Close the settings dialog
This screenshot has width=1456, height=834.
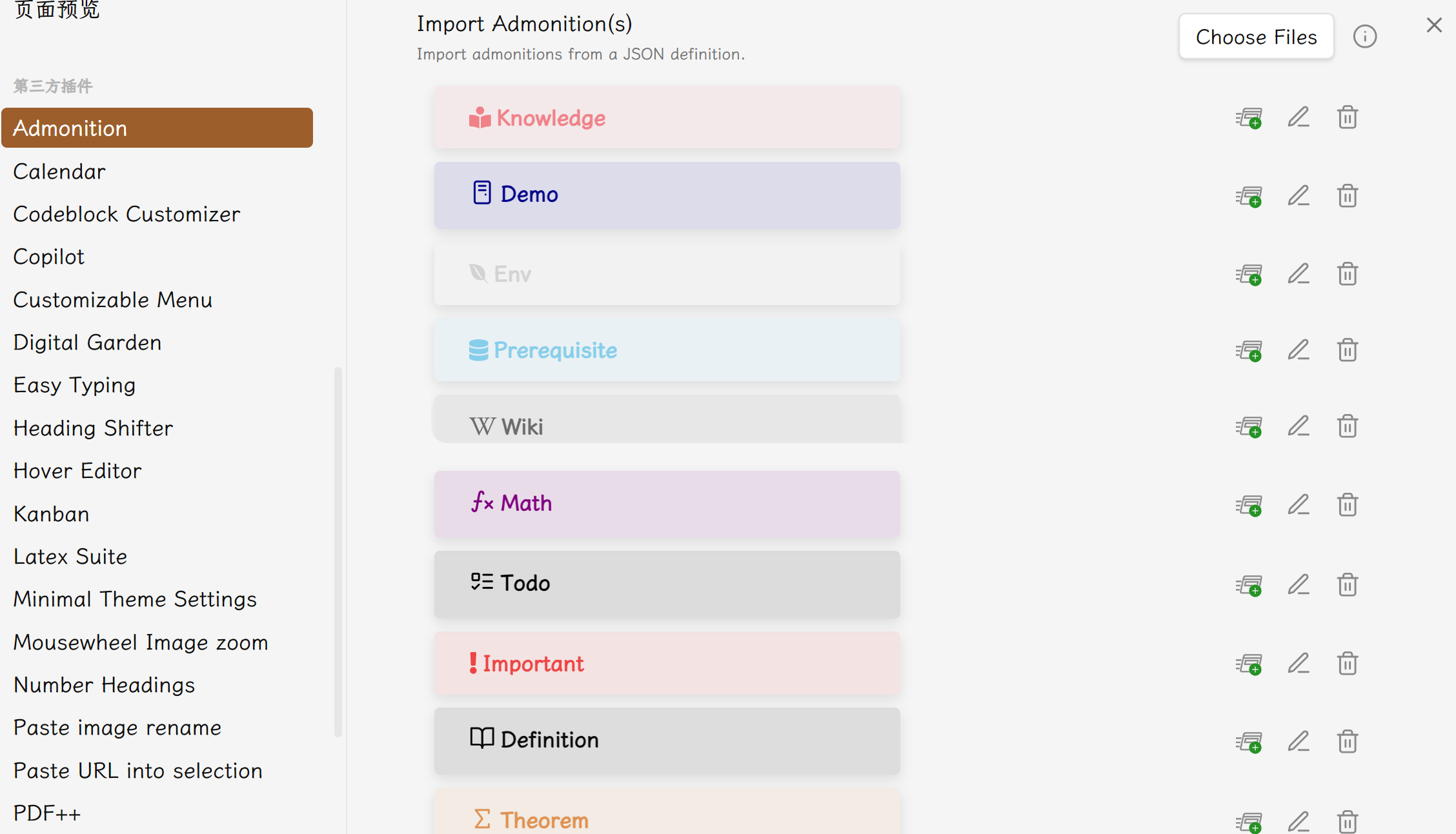tap(1434, 25)
